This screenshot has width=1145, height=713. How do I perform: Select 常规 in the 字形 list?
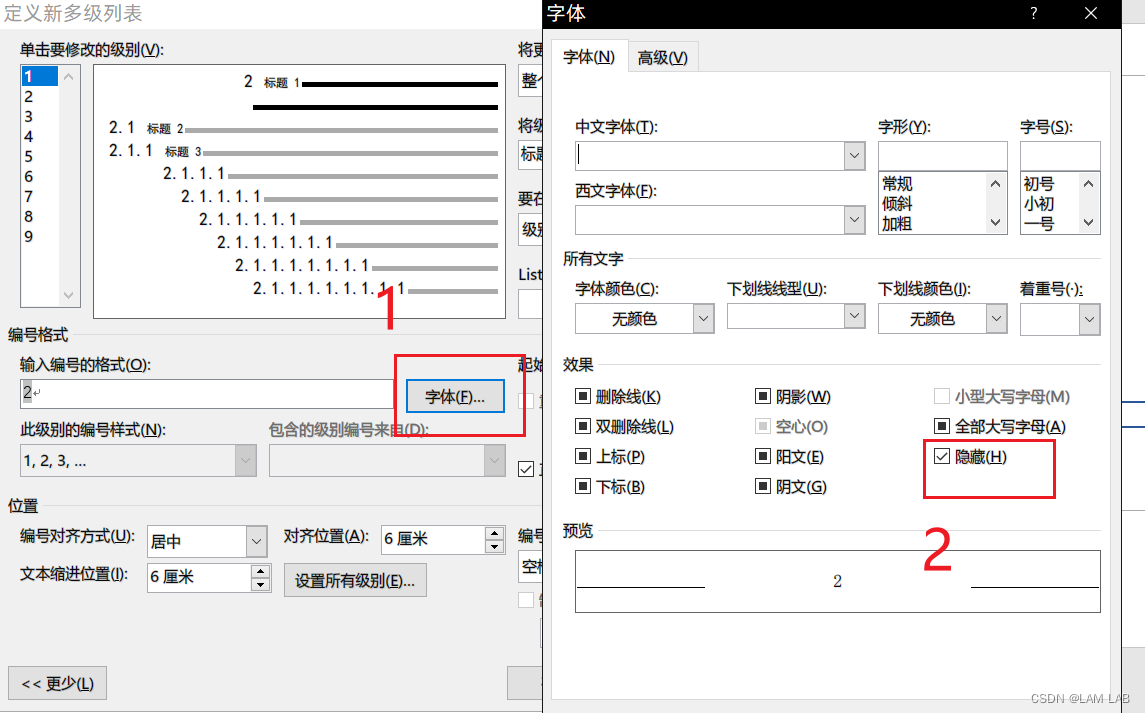click(x=897, y=183)
